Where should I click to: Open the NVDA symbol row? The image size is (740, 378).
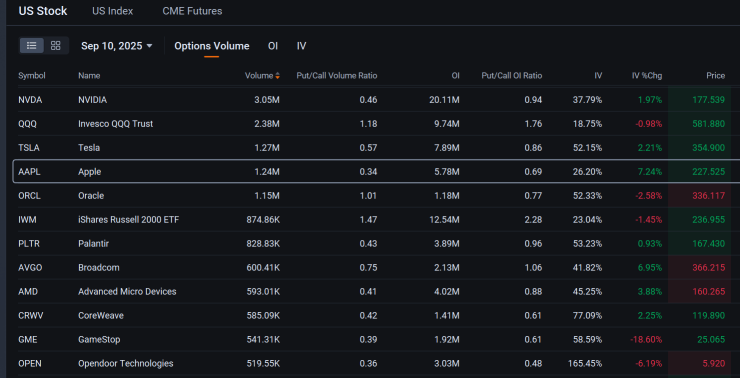click(x=30, y=100)
